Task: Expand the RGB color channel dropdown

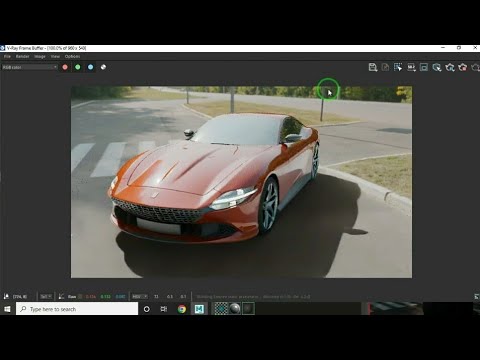Action: 29,67
